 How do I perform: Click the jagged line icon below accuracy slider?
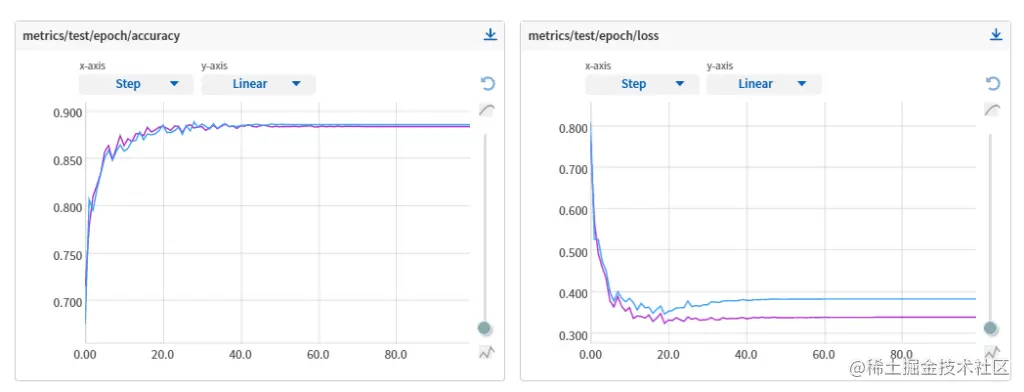[x=487, y=352]
